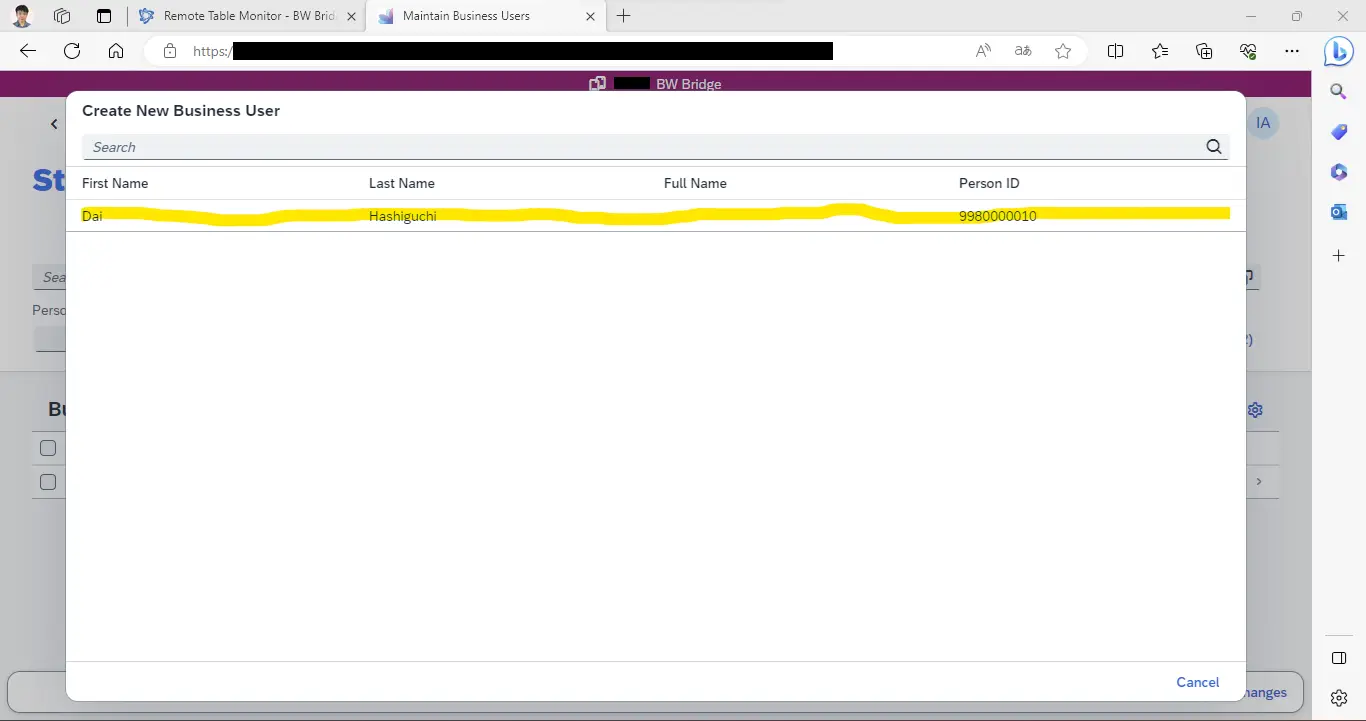This screenshot has height=721, width=1366.
Task: Close the Remote Table Monitor tab
Action: point(351,16)
